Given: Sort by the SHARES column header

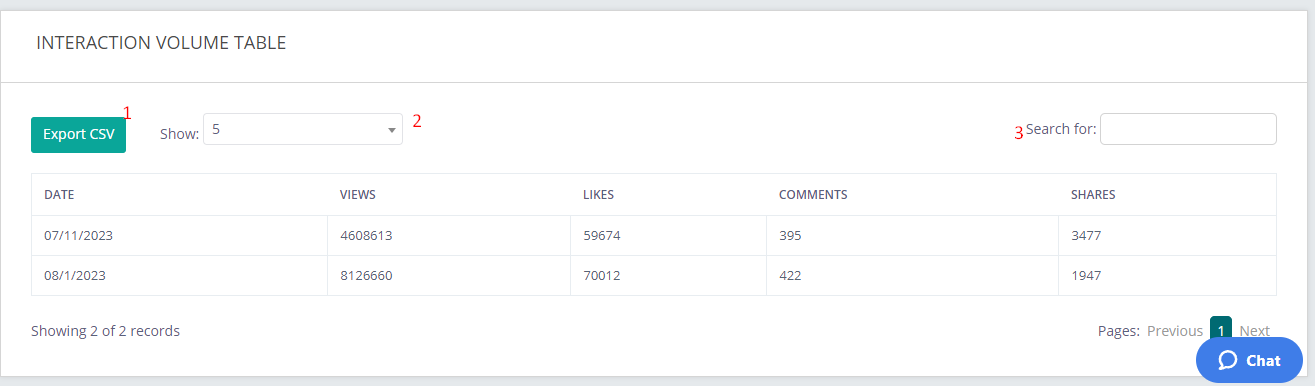Looking at the screenshot, I should 1093,195.
